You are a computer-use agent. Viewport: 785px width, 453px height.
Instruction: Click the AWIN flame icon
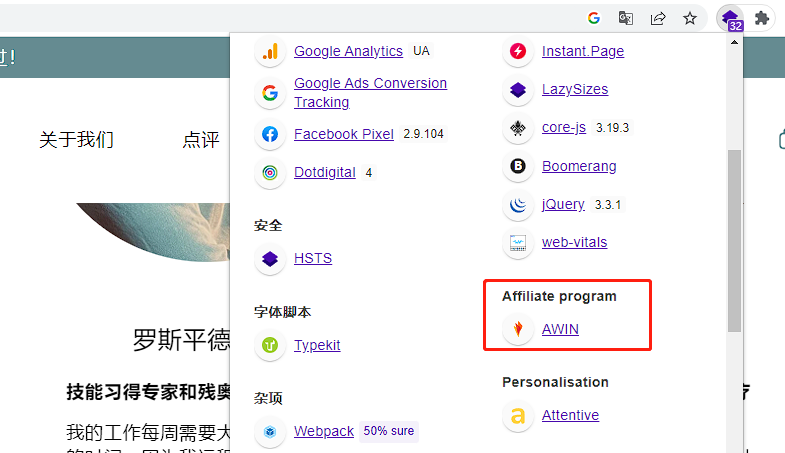(x=518, y=329)
